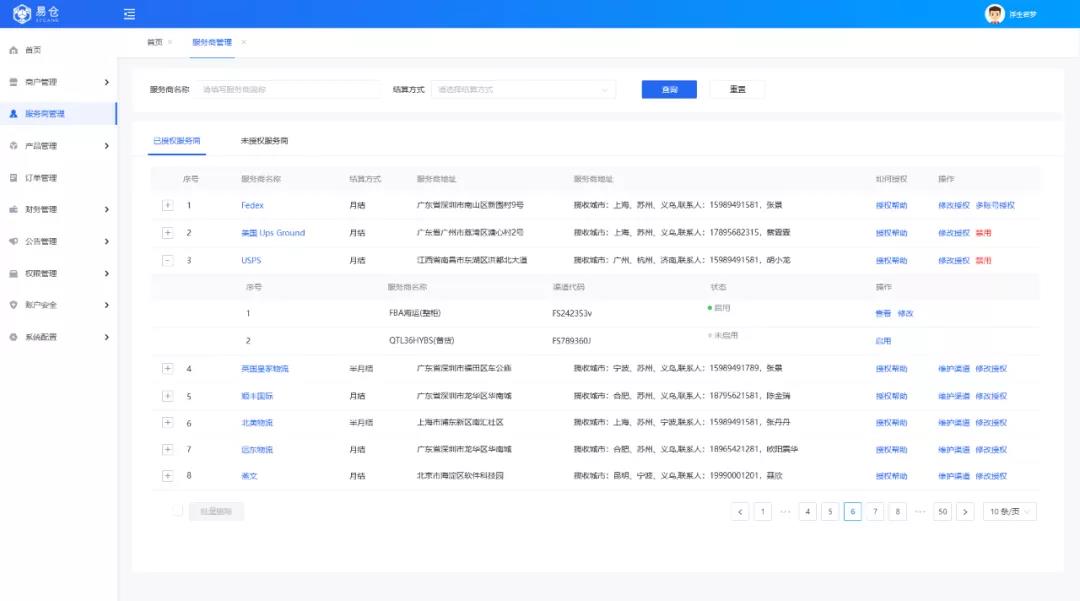The height and width of the screenshot is (601, 1080).
Task: Click the hamburger menu collapse icon
Action: coord(129,14)
